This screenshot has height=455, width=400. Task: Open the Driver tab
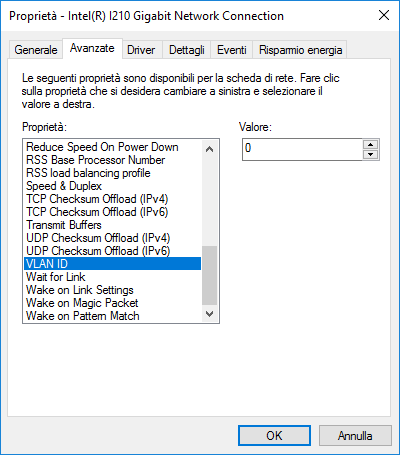[141, 50]
